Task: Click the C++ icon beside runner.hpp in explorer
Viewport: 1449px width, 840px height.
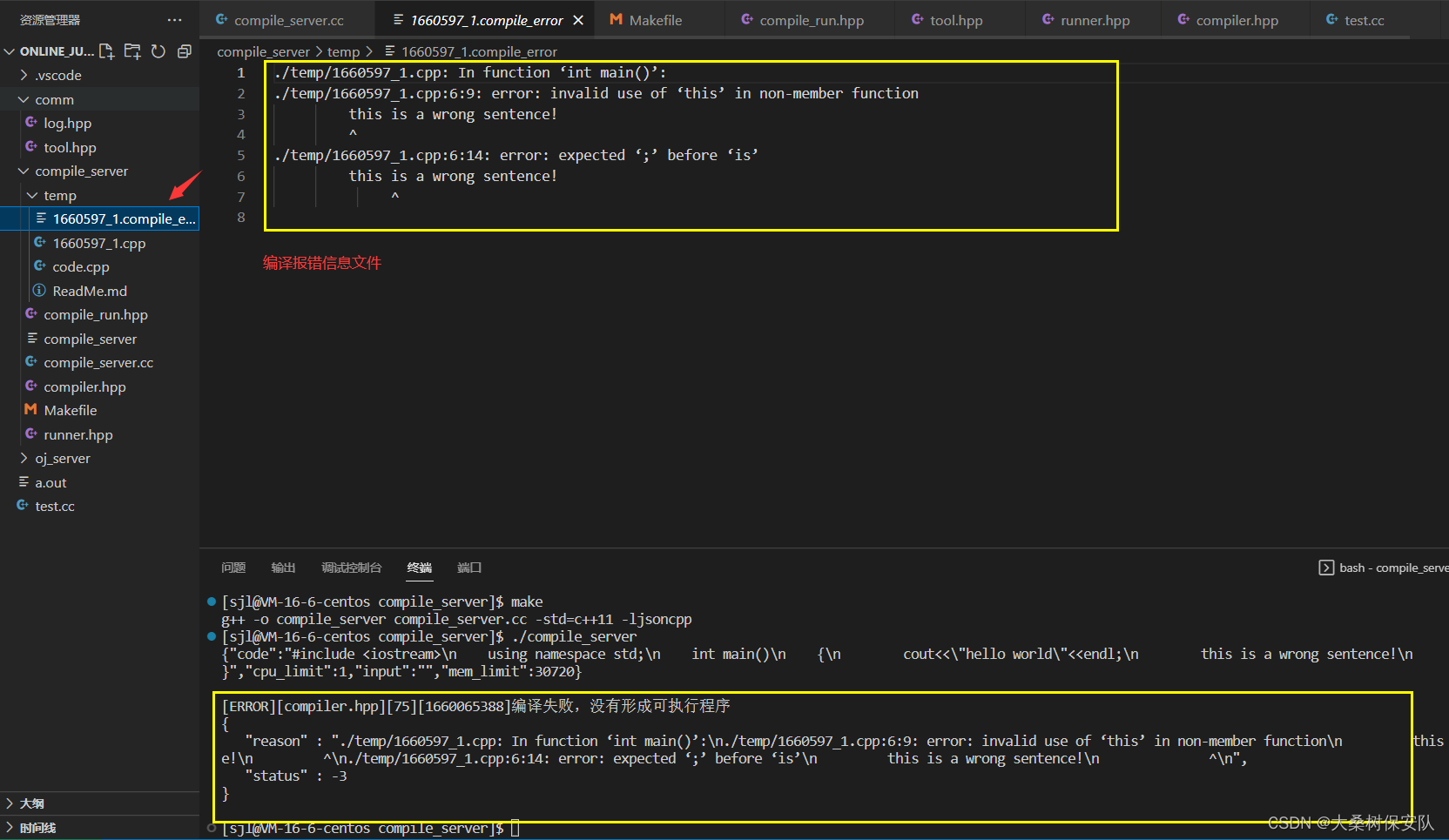Action: click(31, 434)
